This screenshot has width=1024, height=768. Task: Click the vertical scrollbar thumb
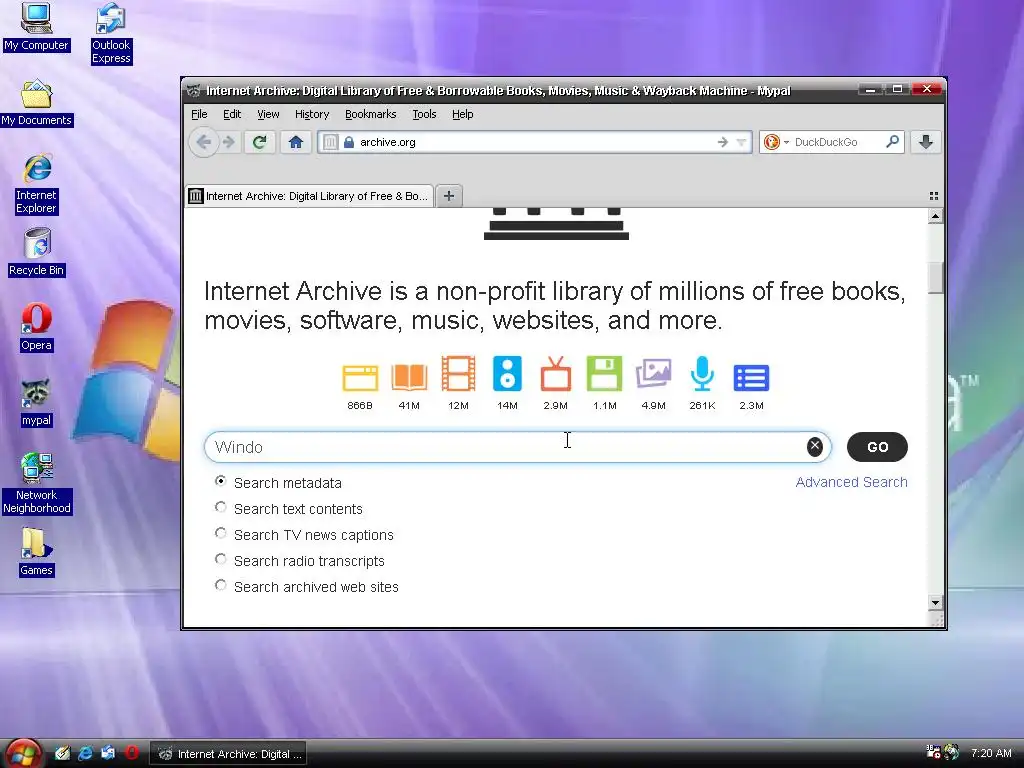[x=935, y=278]
